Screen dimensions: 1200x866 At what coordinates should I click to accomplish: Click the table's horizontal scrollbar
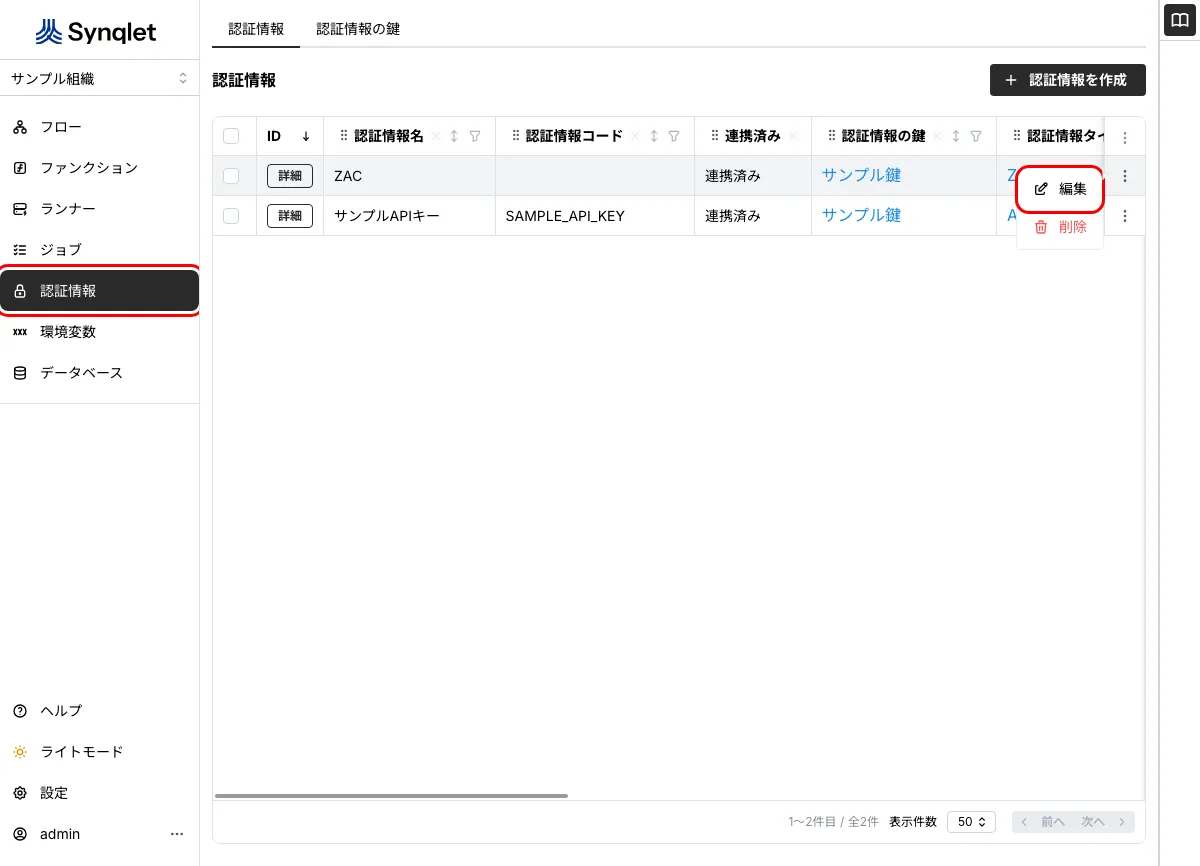pyautogui.click(x=391, y=796)
